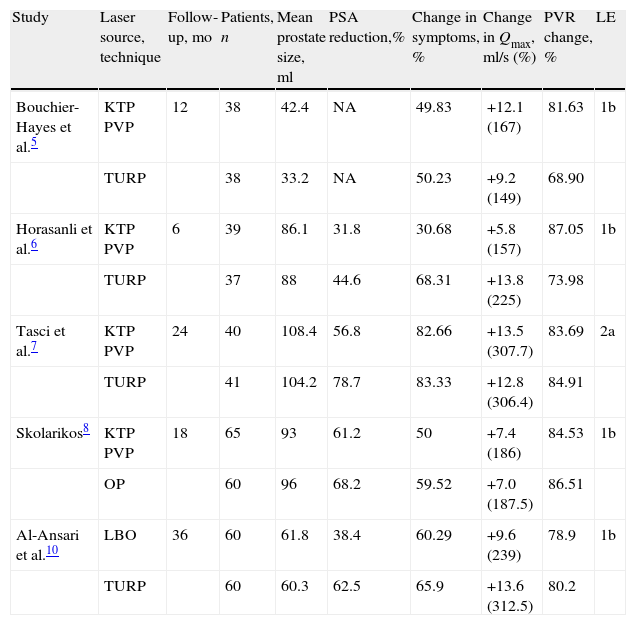The width and height of the screenshot is (636, 625).
Task: Select the Follow-up, mo column header
Action: tap(188, 27)
